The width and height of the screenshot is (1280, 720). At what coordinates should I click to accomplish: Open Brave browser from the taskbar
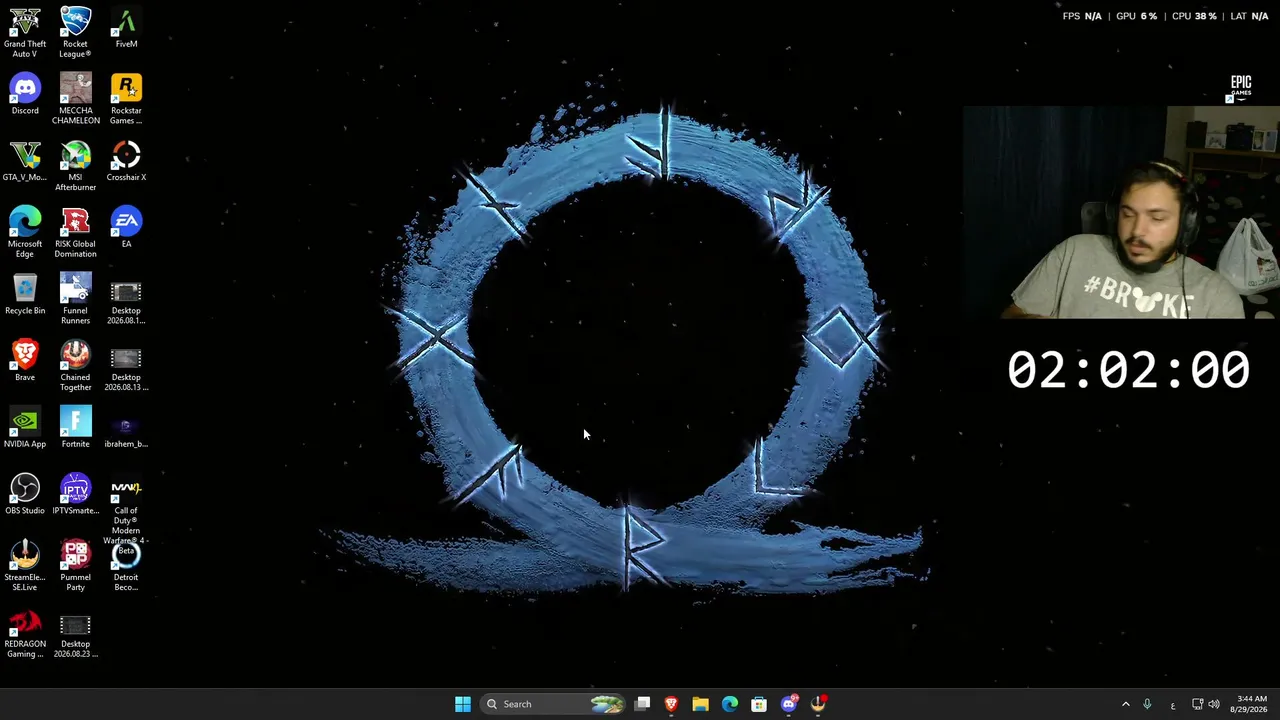(672, 704)
